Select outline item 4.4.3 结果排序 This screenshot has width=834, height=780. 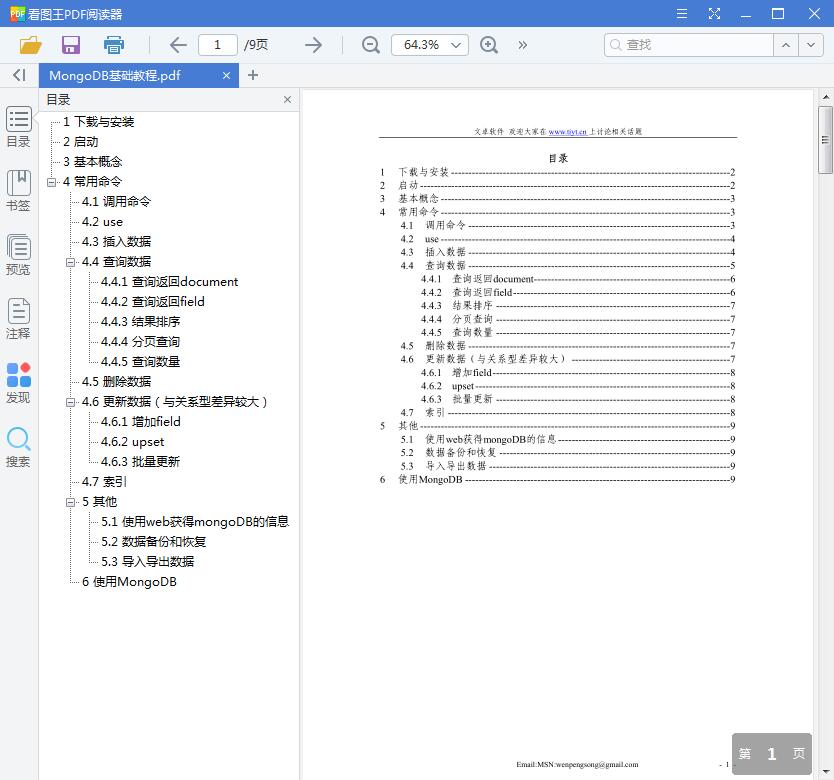point(140,322)
